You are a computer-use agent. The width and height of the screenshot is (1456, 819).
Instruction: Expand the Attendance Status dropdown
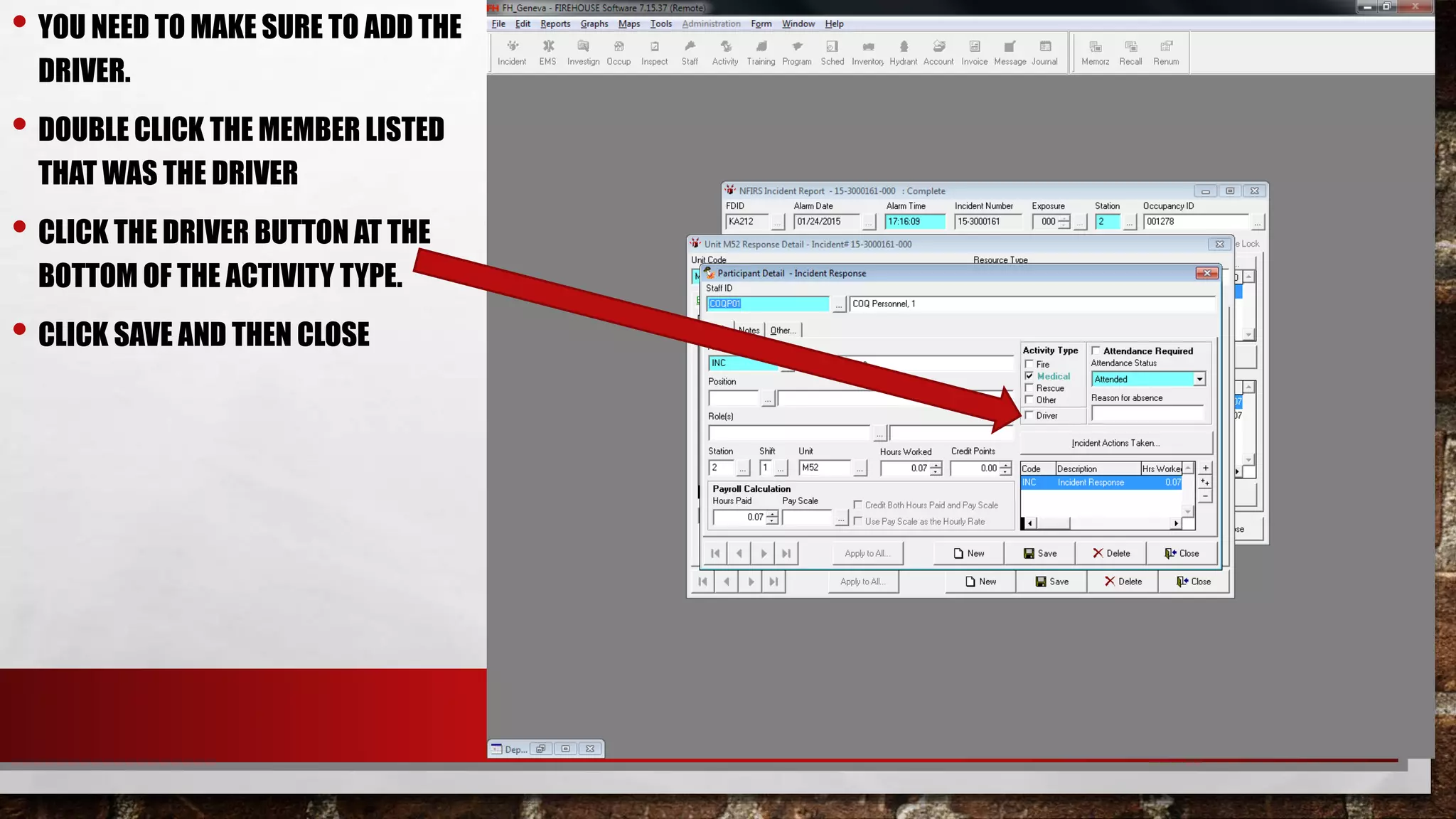[1199, 379]
